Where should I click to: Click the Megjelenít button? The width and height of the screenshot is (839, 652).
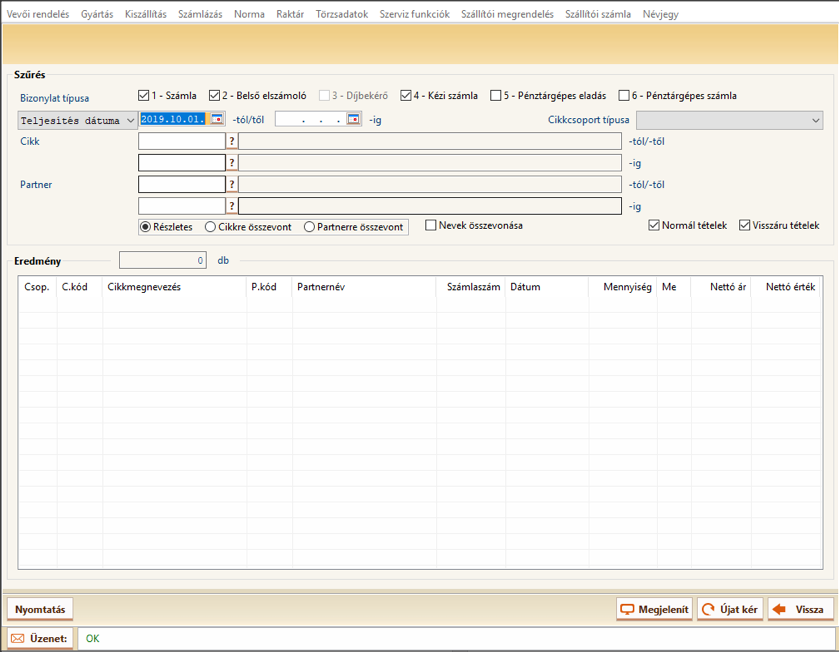click(654, 609)
